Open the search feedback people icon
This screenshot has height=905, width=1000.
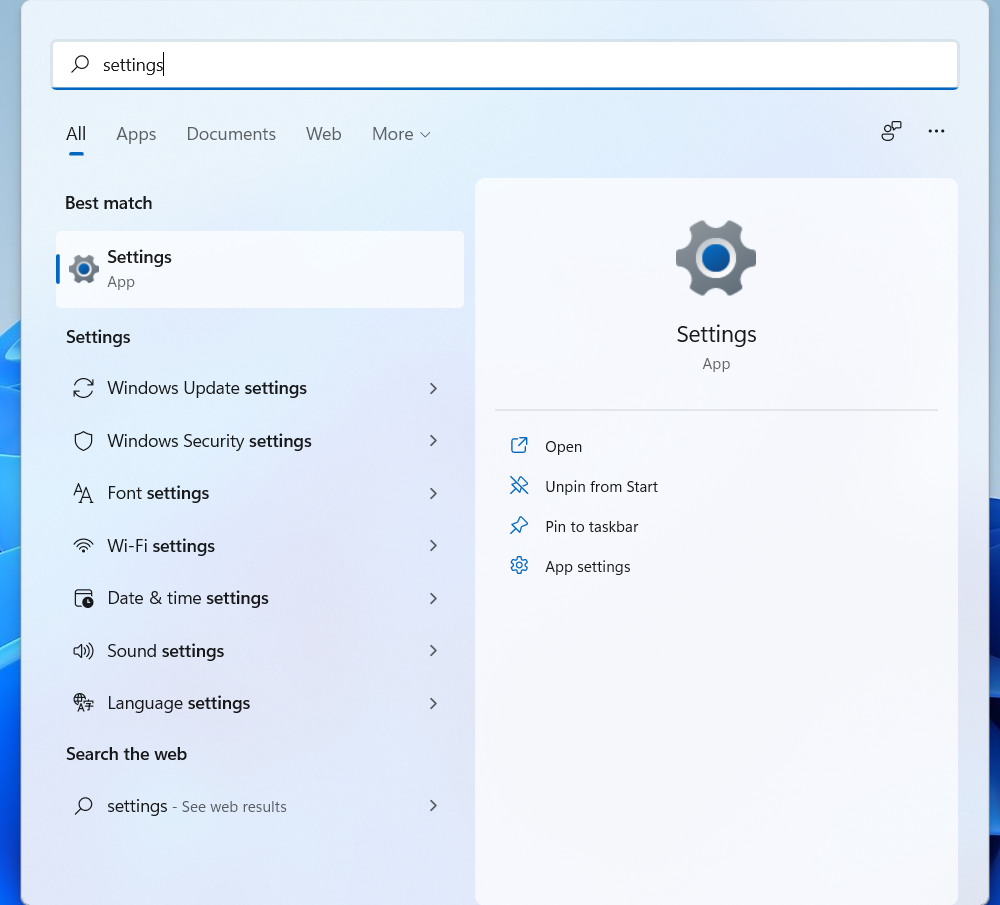891,131
